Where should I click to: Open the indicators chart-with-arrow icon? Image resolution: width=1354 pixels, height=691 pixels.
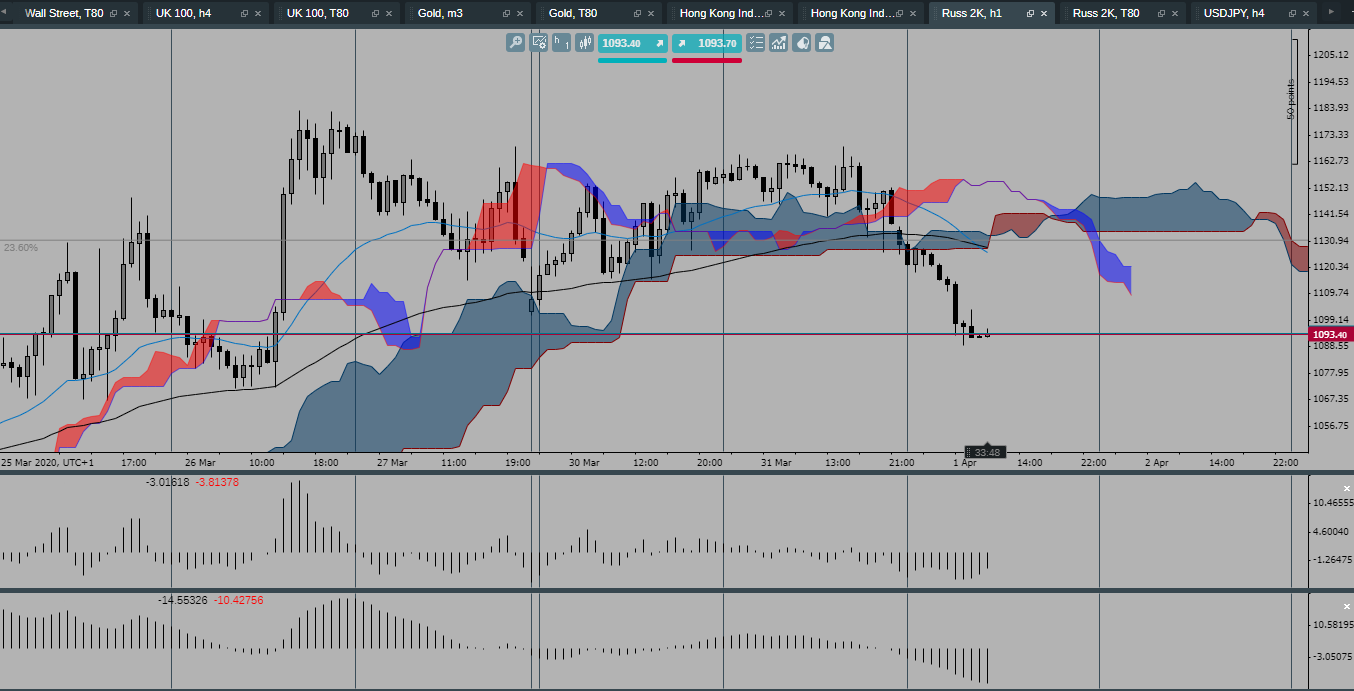click(778, 43)
